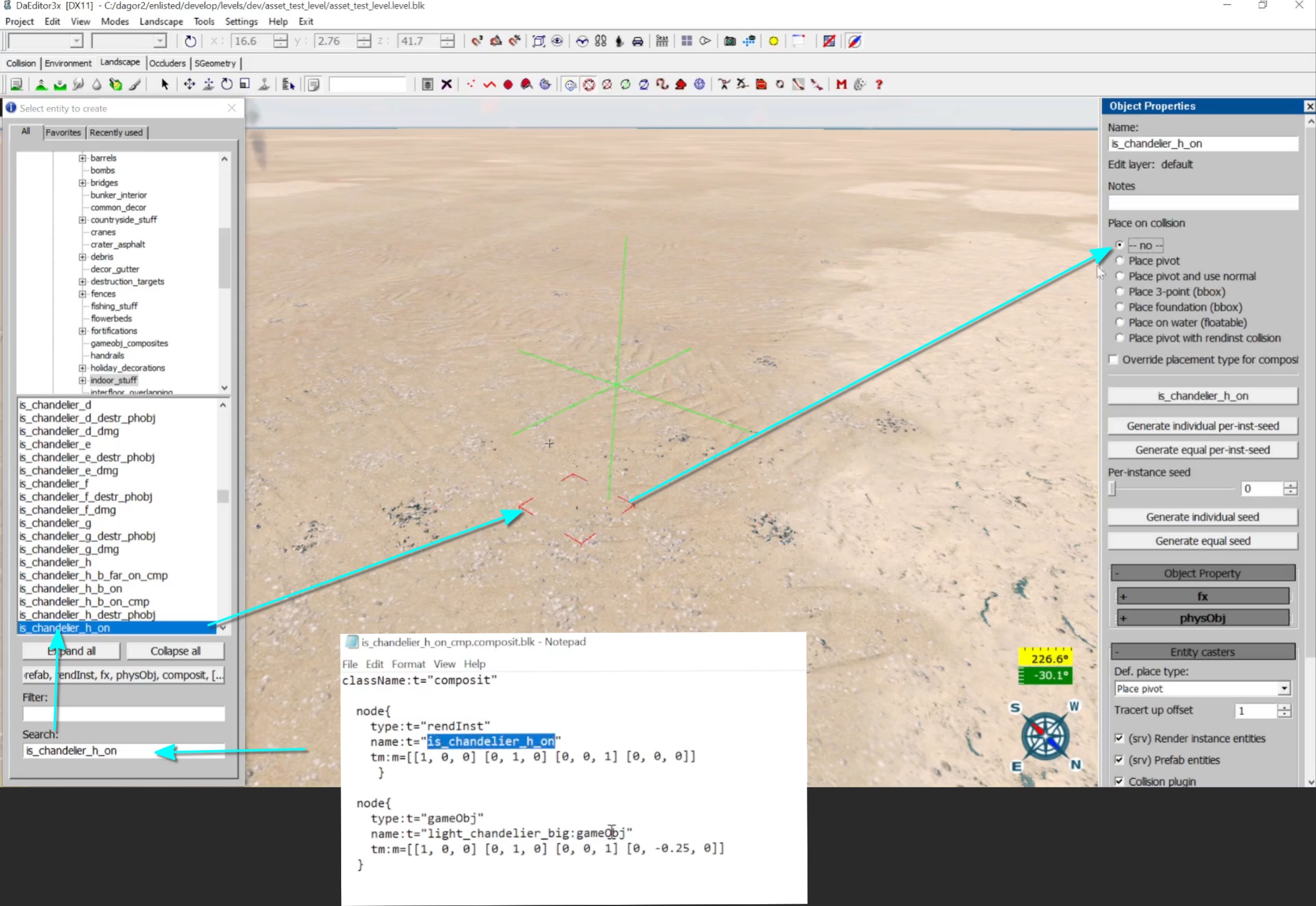Click the camera screenshot icon

point(730,41)
